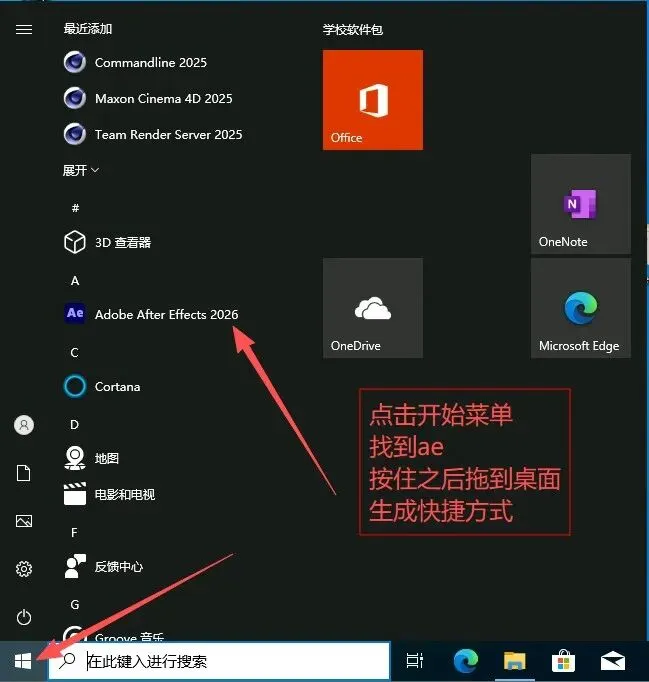The height and width of the screenshot is (682, 649).
Task: Open 反馈中心 feedback hub
Action: point(103,566)
